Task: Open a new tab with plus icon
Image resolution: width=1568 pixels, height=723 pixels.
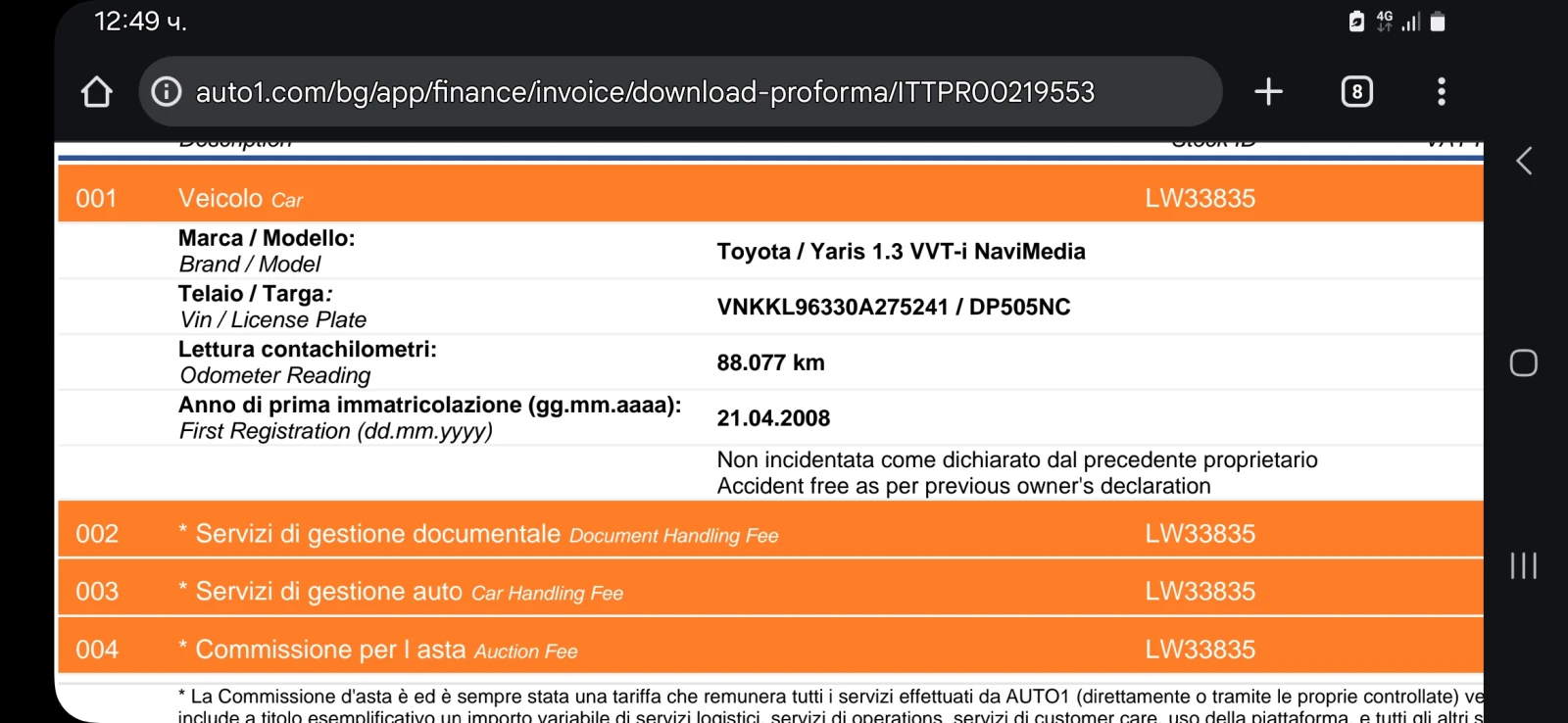Action: click(1268, 92)
